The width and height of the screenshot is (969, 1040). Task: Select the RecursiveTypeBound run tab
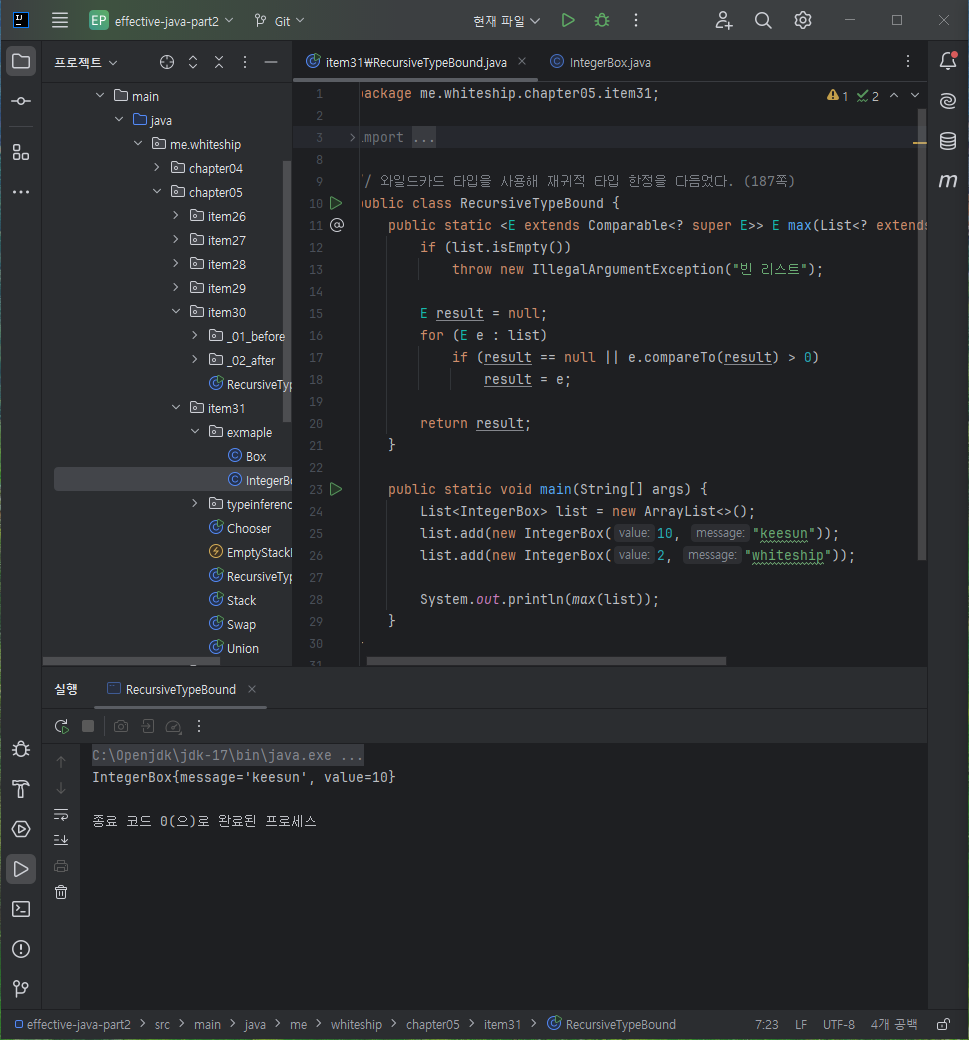click(181, 689)
